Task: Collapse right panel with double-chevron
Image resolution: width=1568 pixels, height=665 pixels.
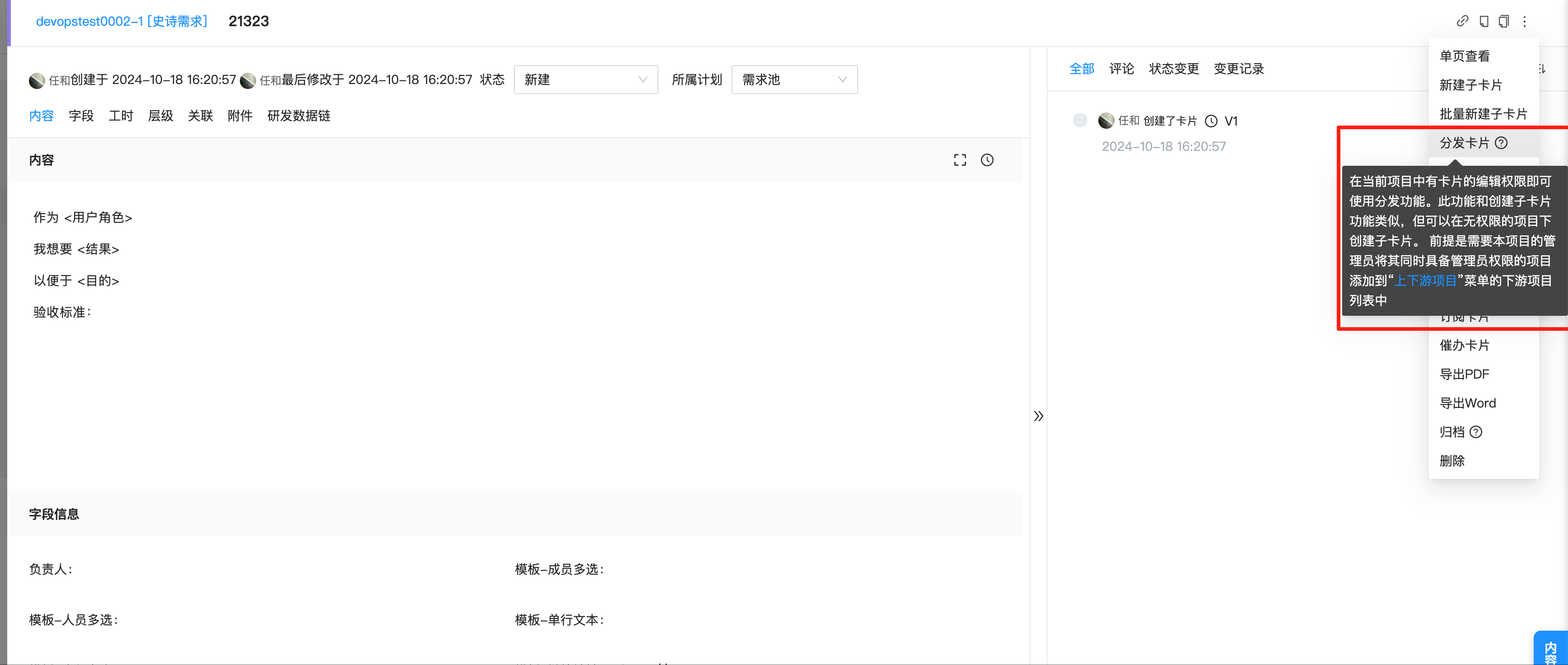Action: pos(1039,416)
